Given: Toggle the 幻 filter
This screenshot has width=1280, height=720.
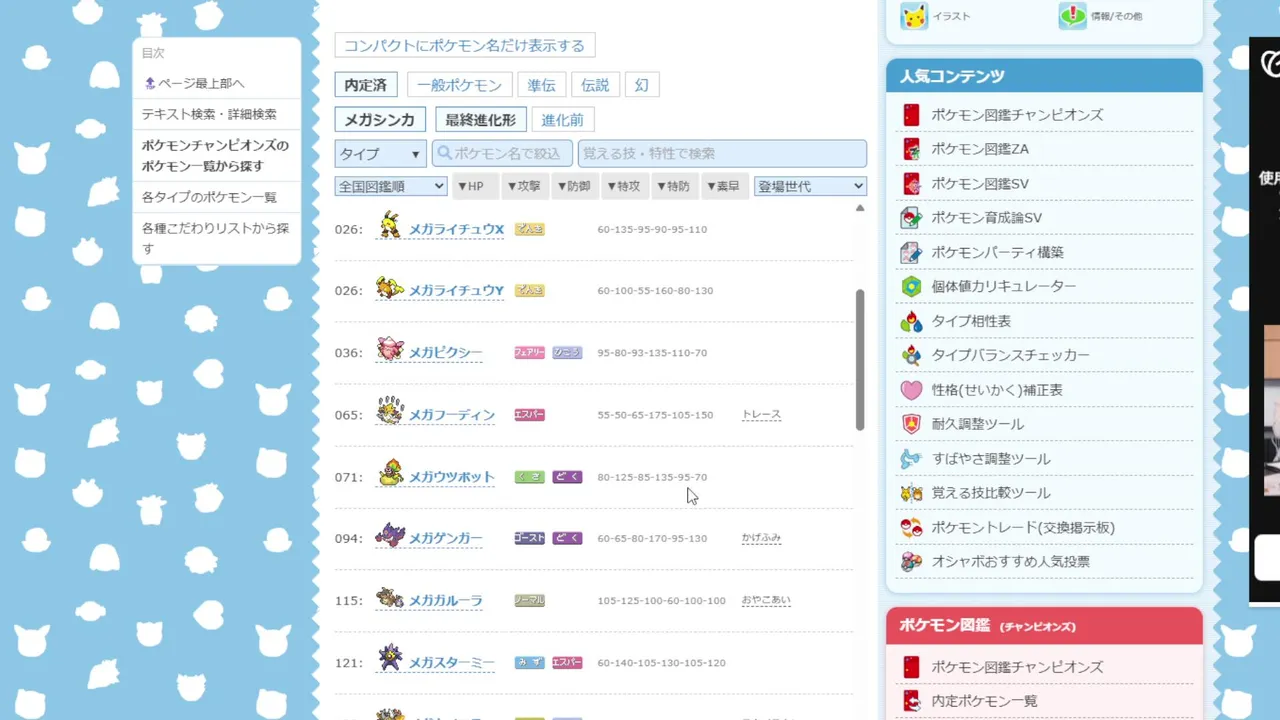Looking at the screenshot, I should [642, 85].
